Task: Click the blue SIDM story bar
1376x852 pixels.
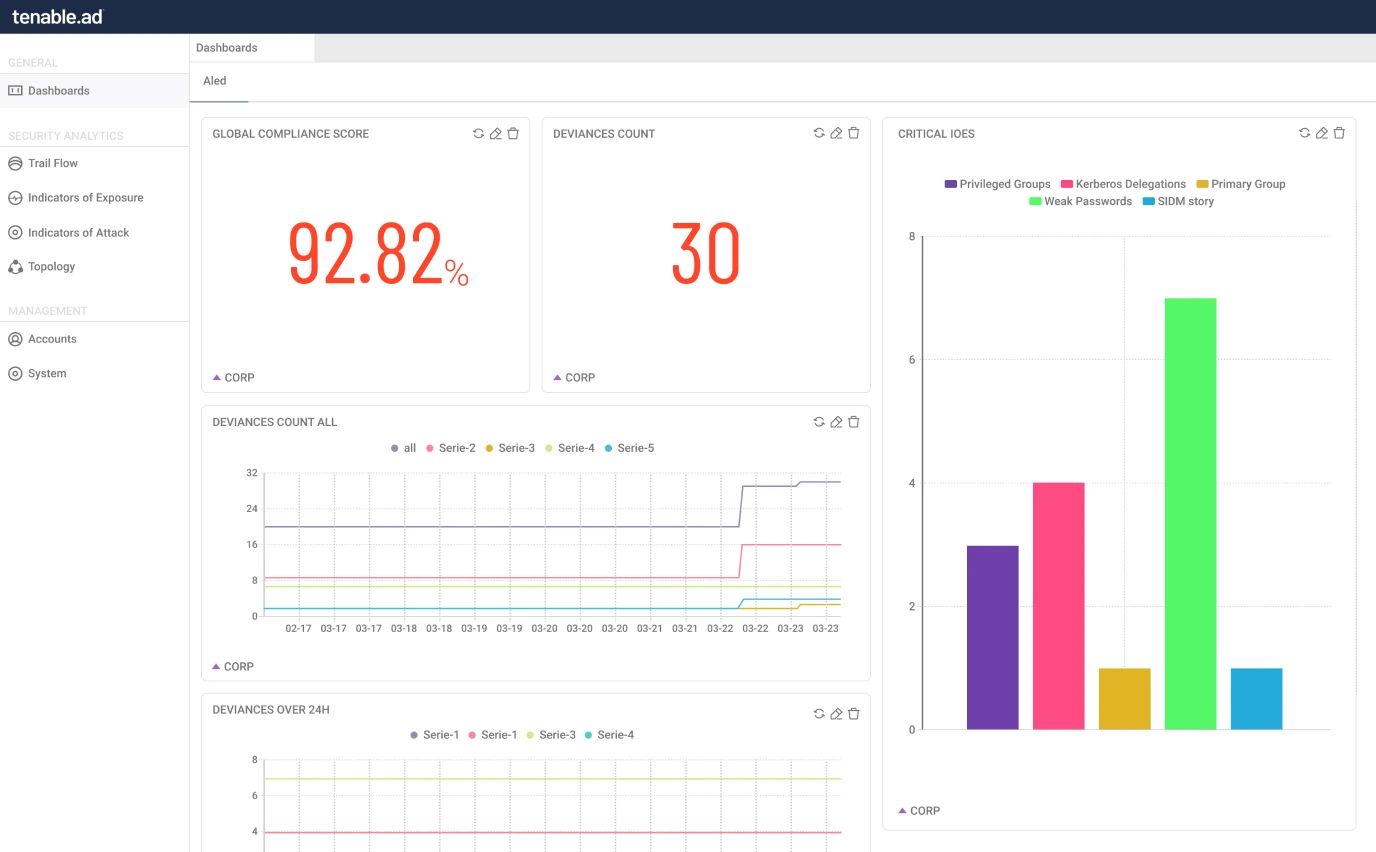Action: (x=1256, y=699)
